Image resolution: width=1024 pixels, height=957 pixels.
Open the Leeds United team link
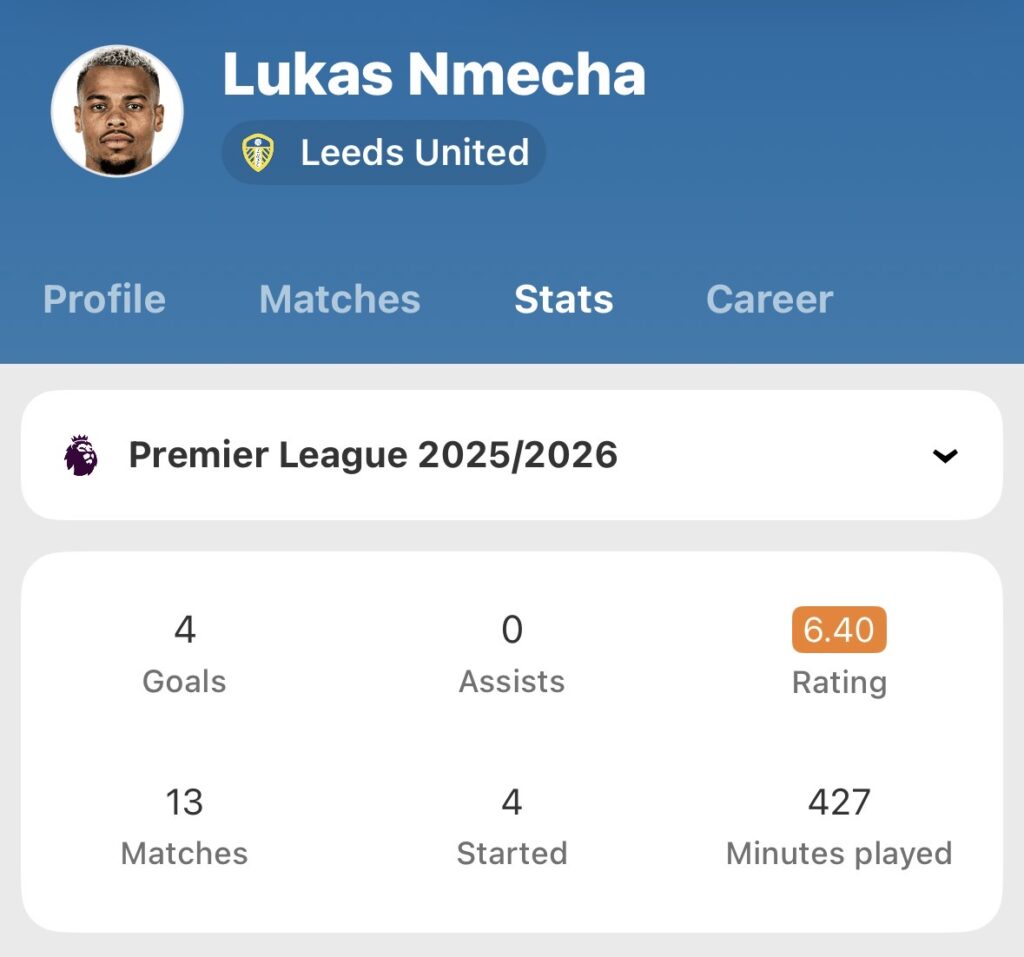point(414,153)
